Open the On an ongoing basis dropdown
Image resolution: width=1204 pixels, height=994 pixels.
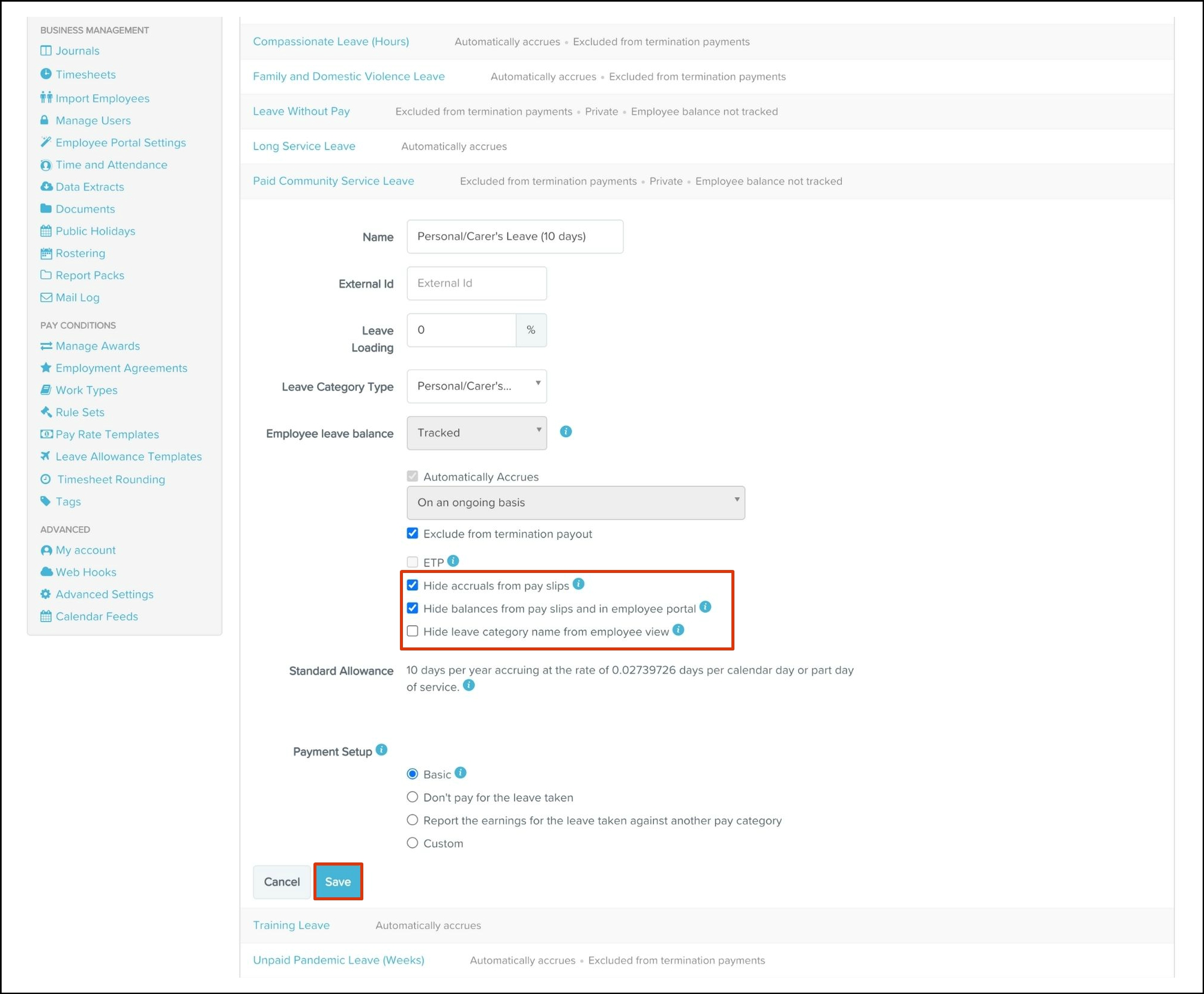(x=575, y=503)
